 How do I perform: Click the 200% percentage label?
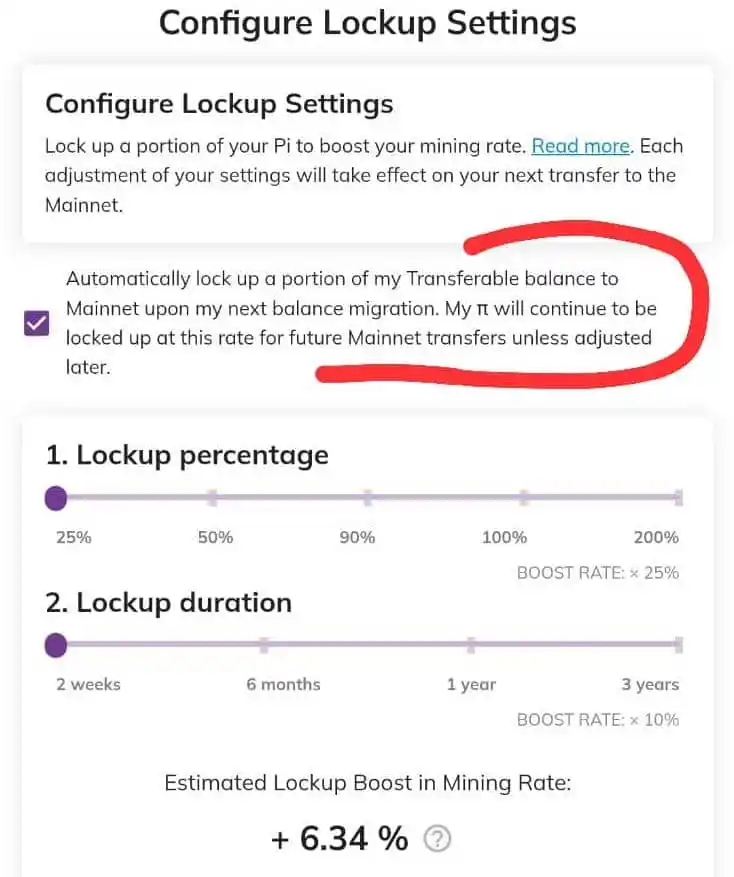(656, 537)
